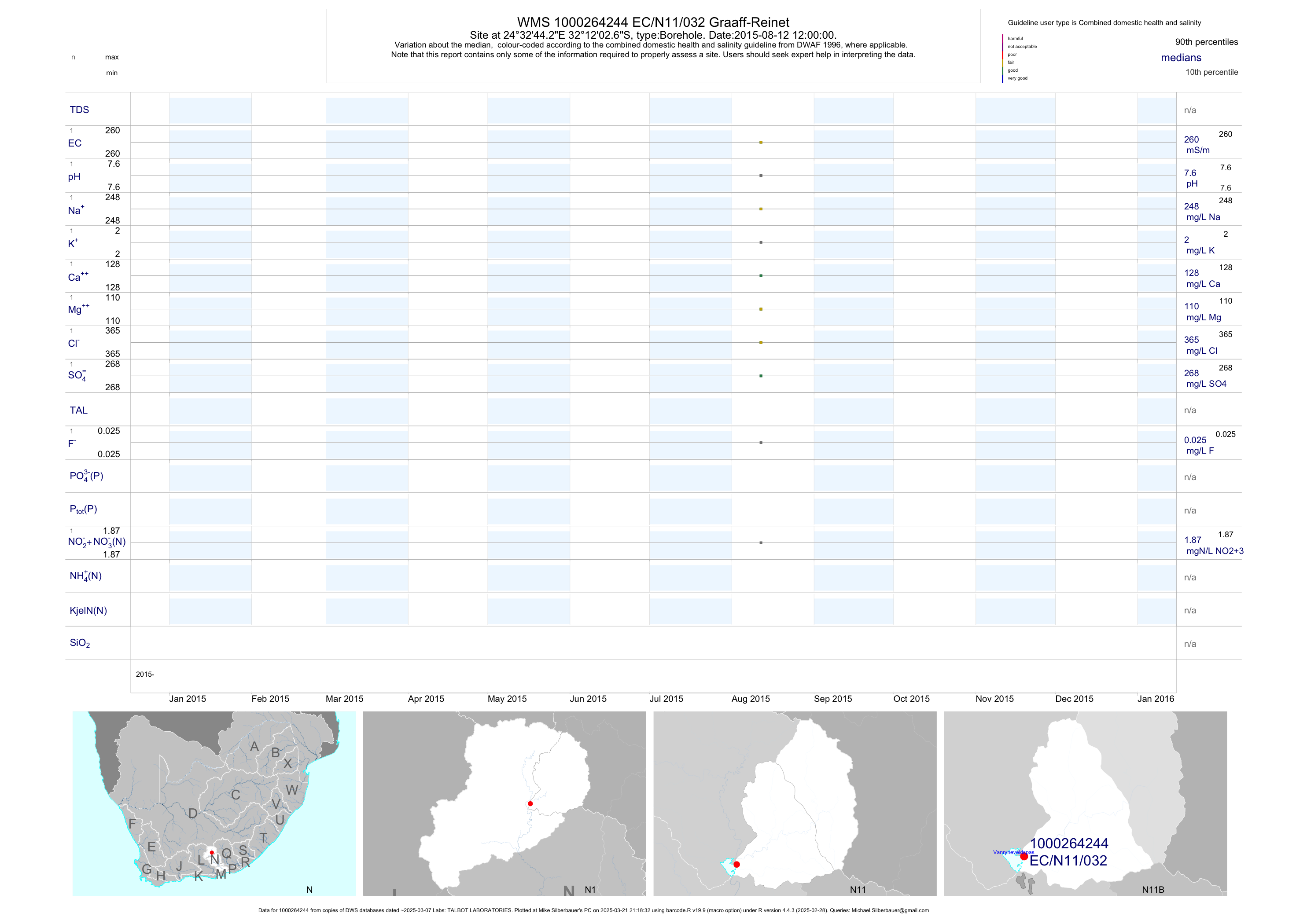Open the N11 catchment map thumbnail
This screenshot has height=924, width=1307.
[x=795, y=803]
